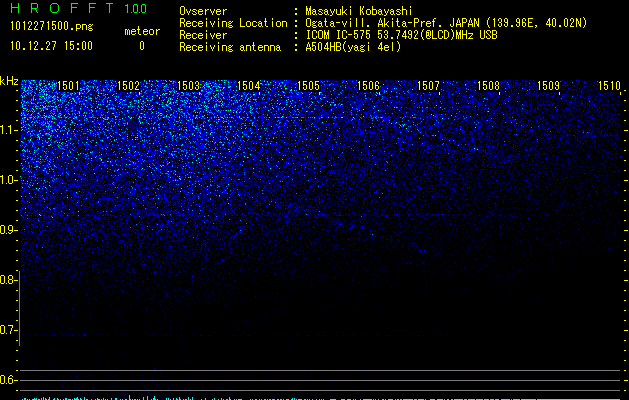Click the meteor label
The image size is (629, 400).
(x=142, y=31)
